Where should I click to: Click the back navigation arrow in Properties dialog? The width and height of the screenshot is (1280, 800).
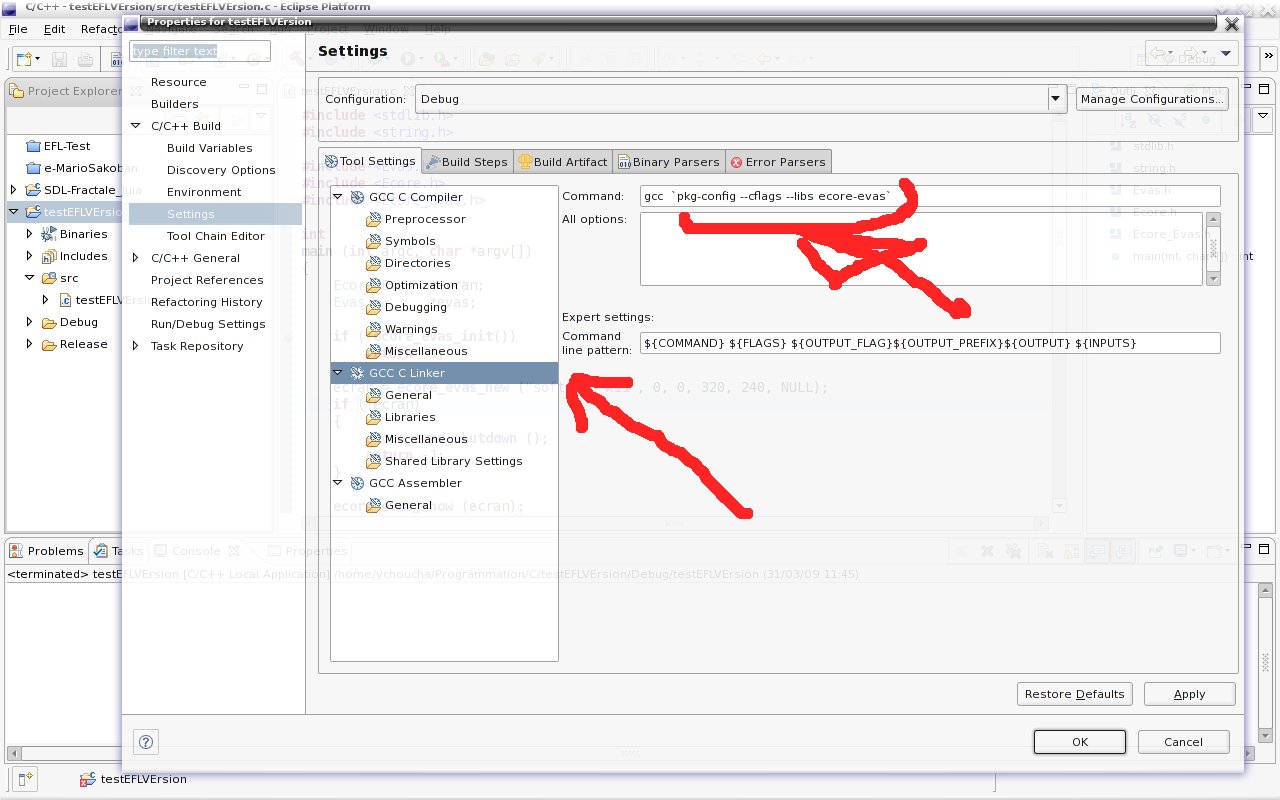[x=1158, y=53]
